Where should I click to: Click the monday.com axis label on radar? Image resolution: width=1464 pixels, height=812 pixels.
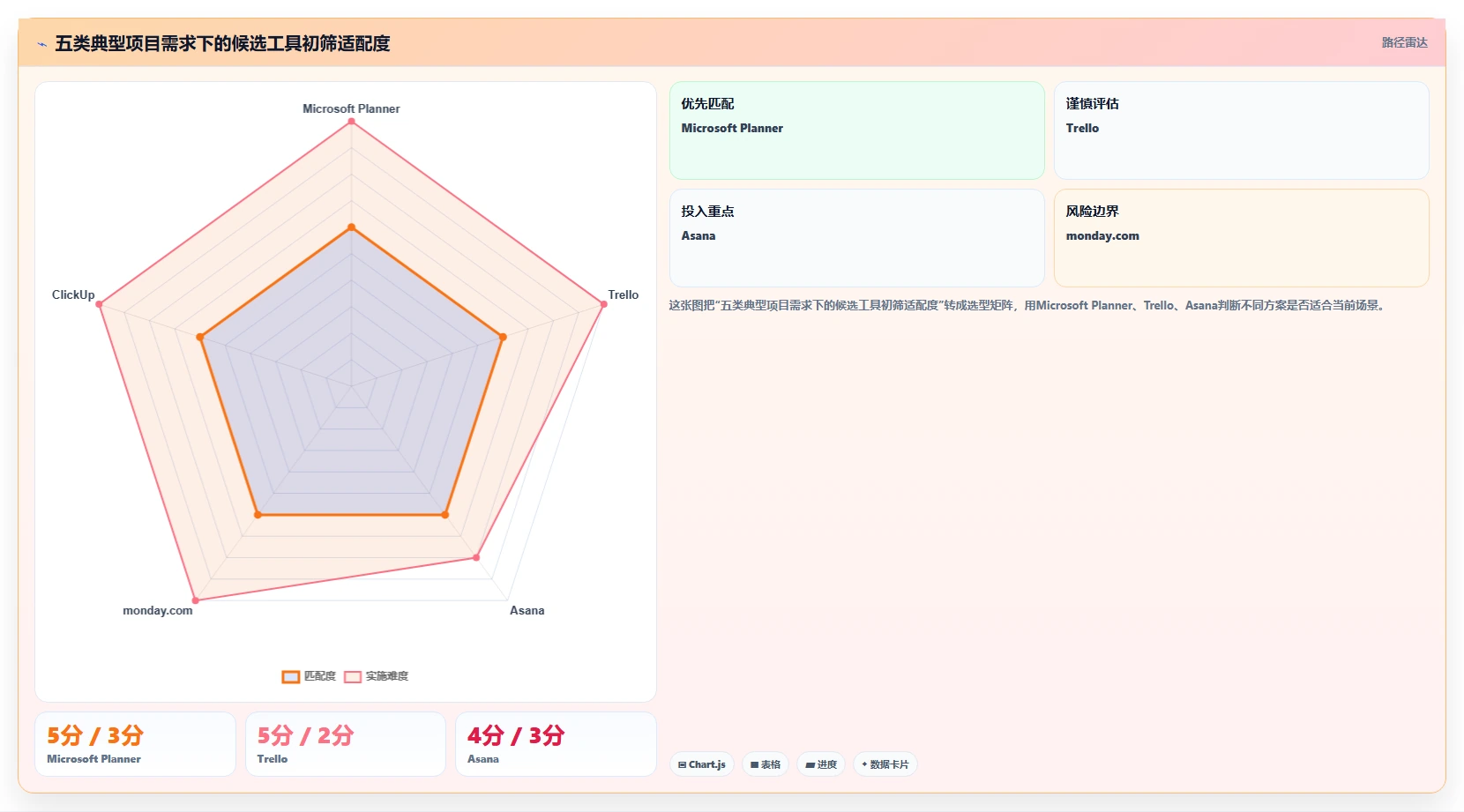[x=157, y=610]
